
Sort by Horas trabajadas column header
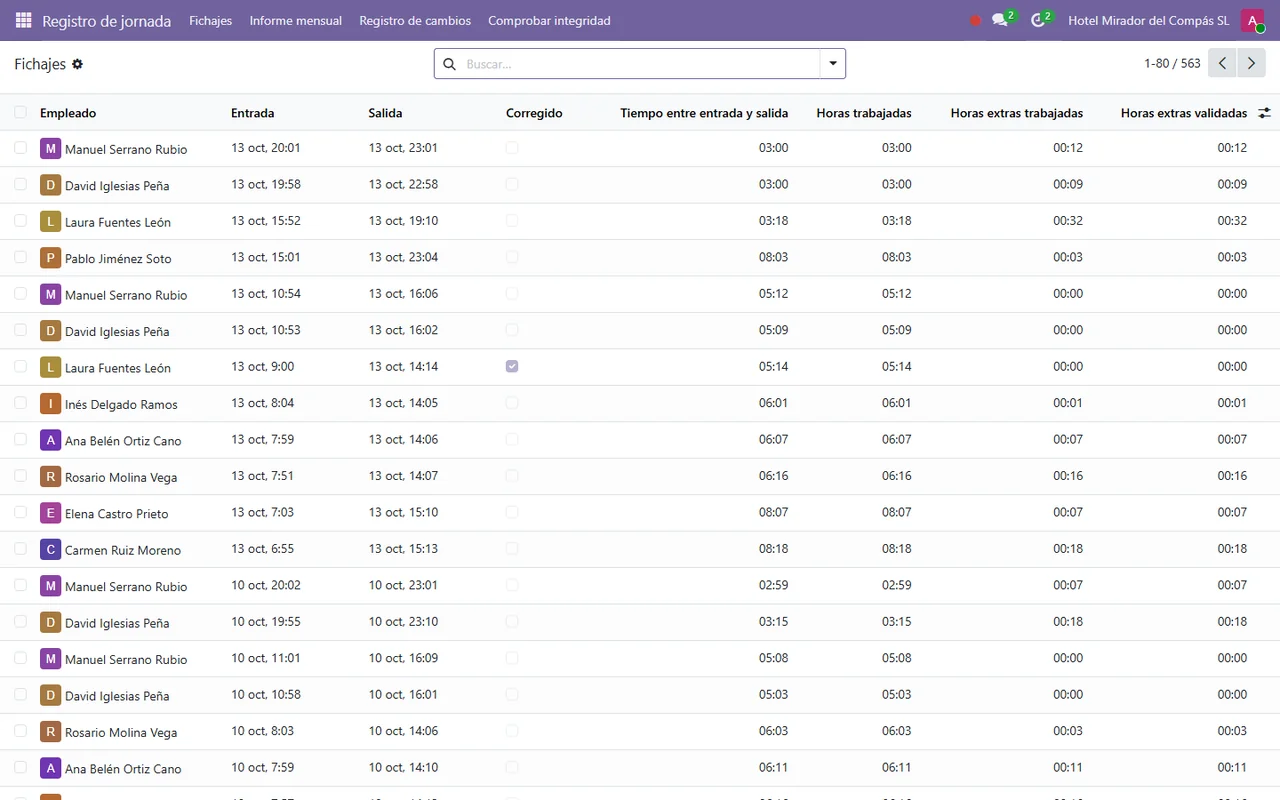[x=864, y=113]
